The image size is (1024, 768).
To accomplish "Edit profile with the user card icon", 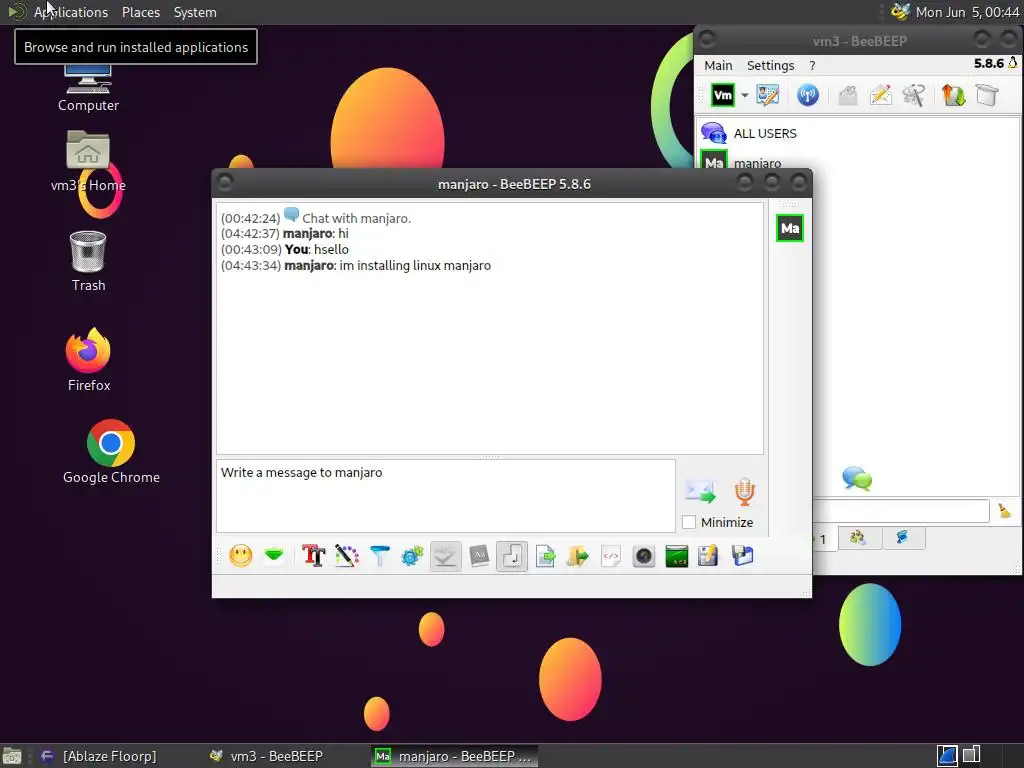I will pos(767,95).
